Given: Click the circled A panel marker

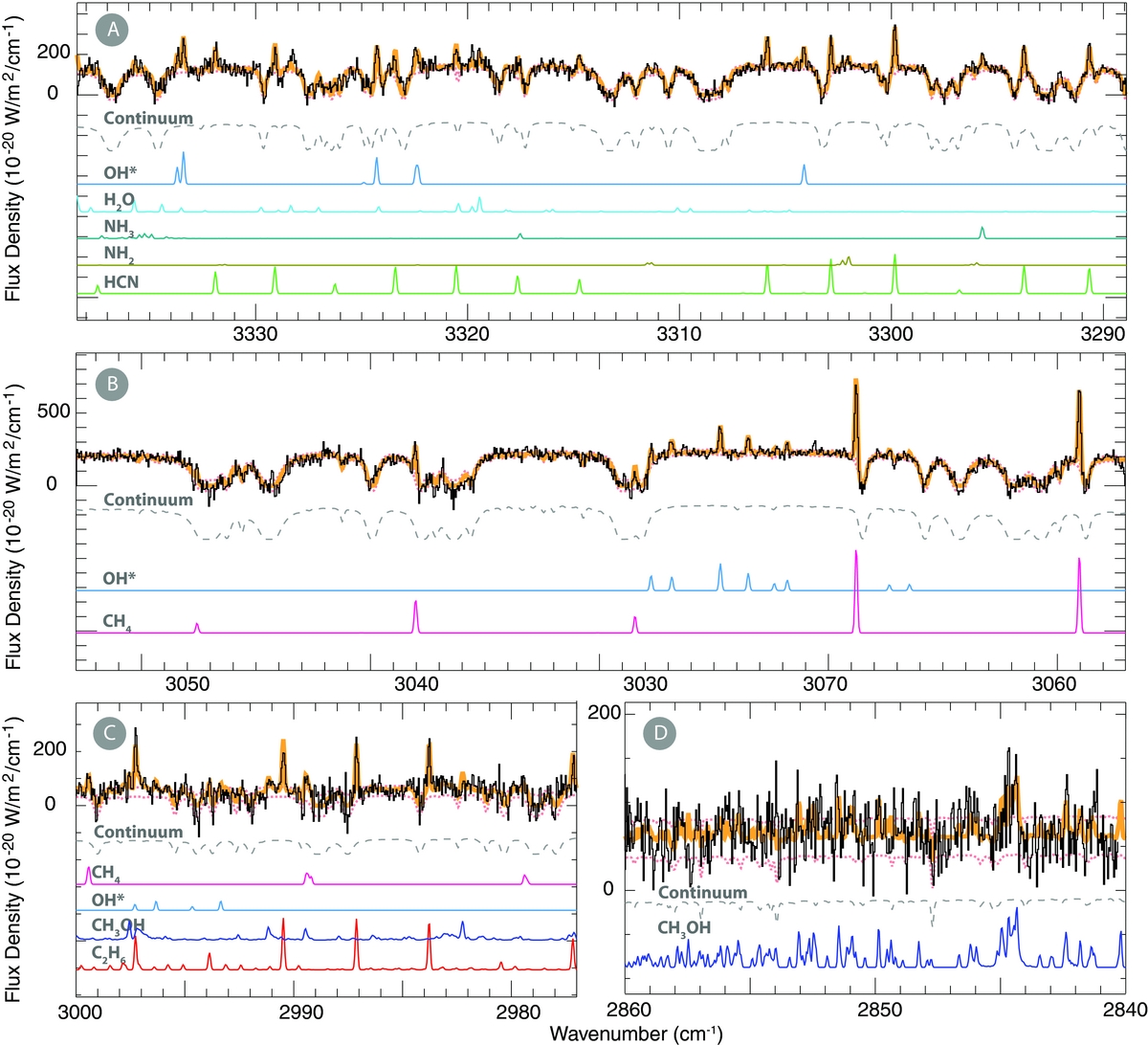Looking at the screenshot, I should coord(112,31).
